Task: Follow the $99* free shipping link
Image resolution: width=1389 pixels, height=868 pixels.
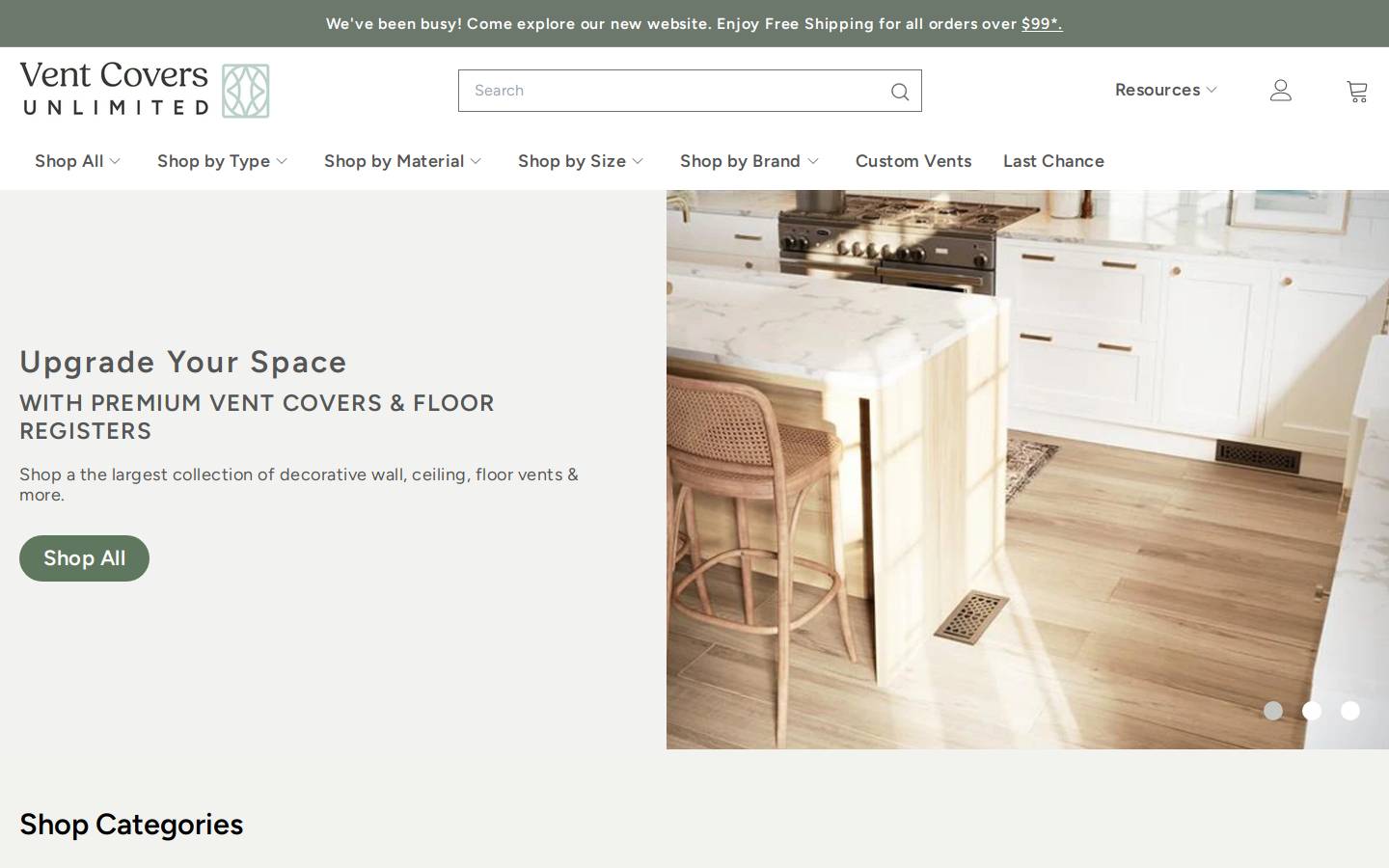Action: pos(1042,24)
